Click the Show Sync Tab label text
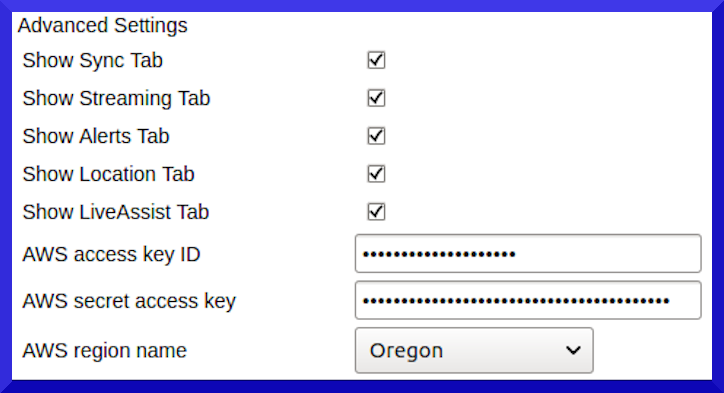The width and height of the screenshot is (724, 393). [x=92, y=60]
